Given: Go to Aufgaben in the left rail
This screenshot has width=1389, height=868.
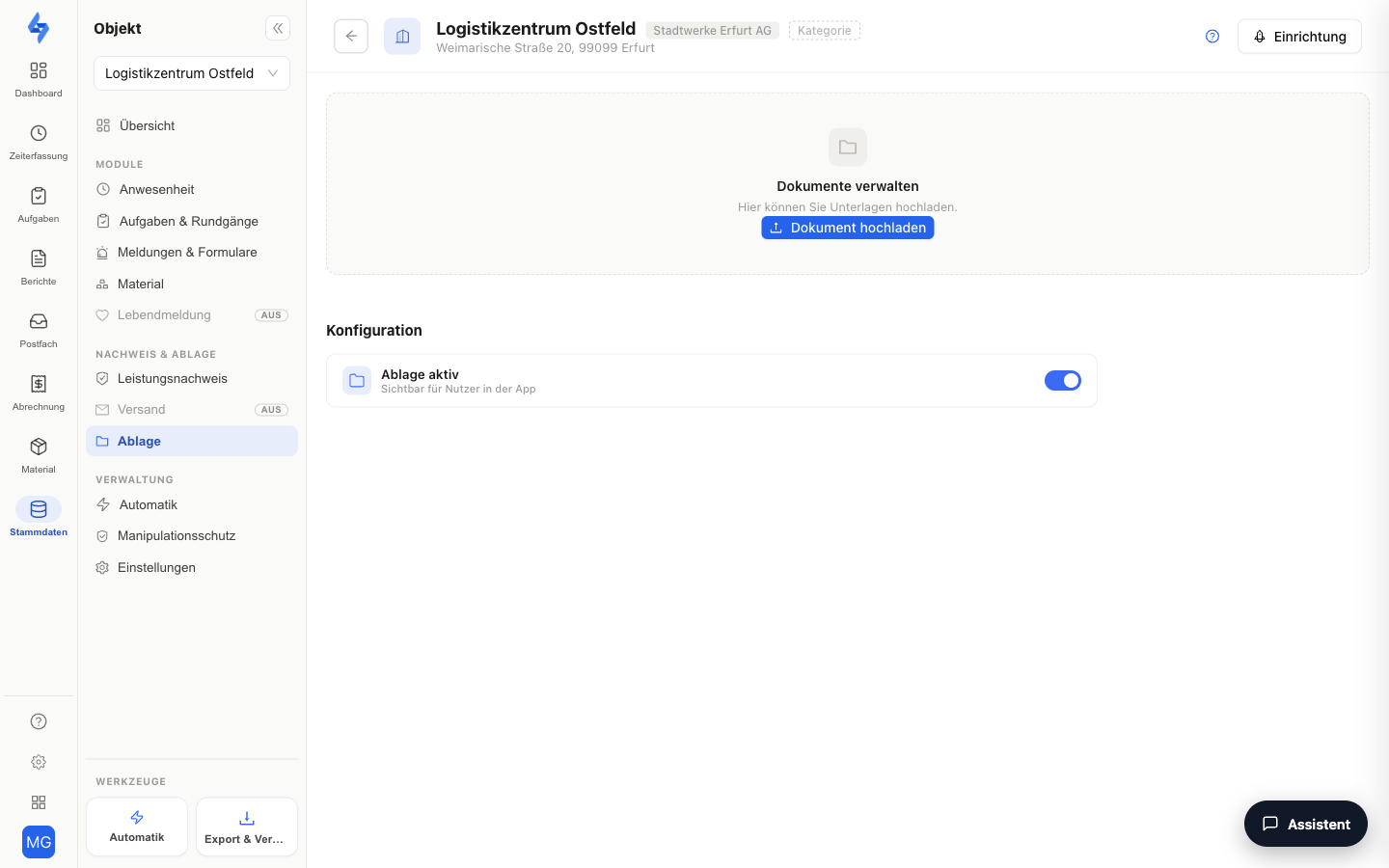Looking at the screenshot, I should pyautogui.click(x=39, y=204).
